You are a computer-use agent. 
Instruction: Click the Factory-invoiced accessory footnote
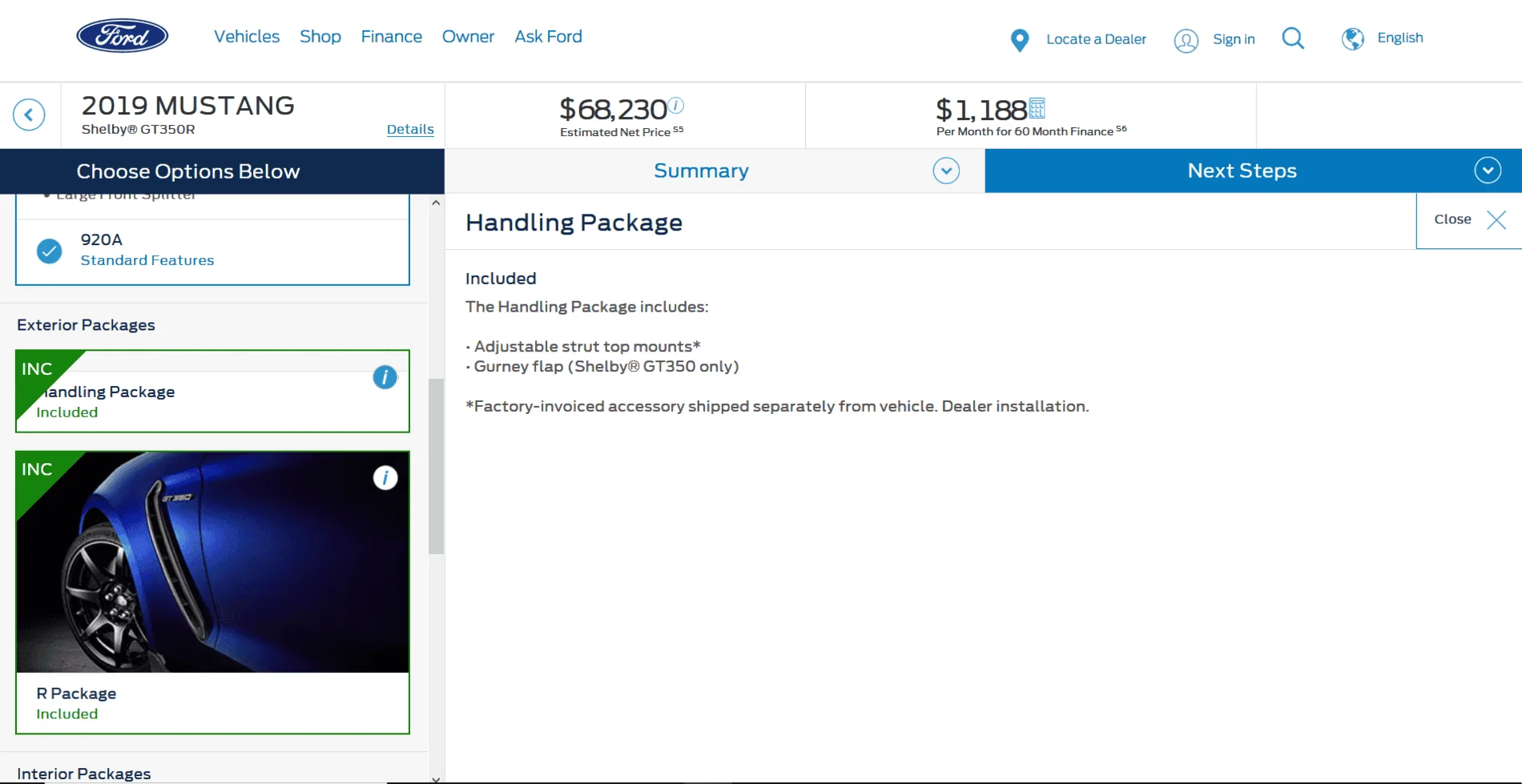click(x=777, y=407)
